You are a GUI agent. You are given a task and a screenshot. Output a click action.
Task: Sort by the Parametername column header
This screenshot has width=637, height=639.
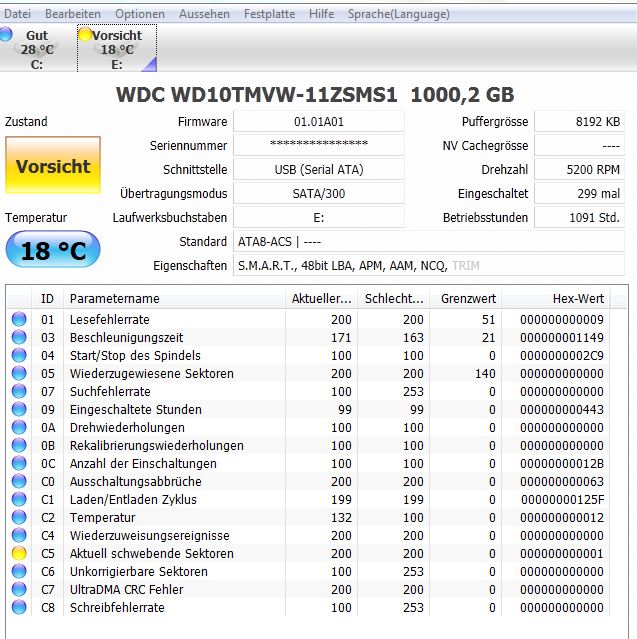tap(174, 299)
